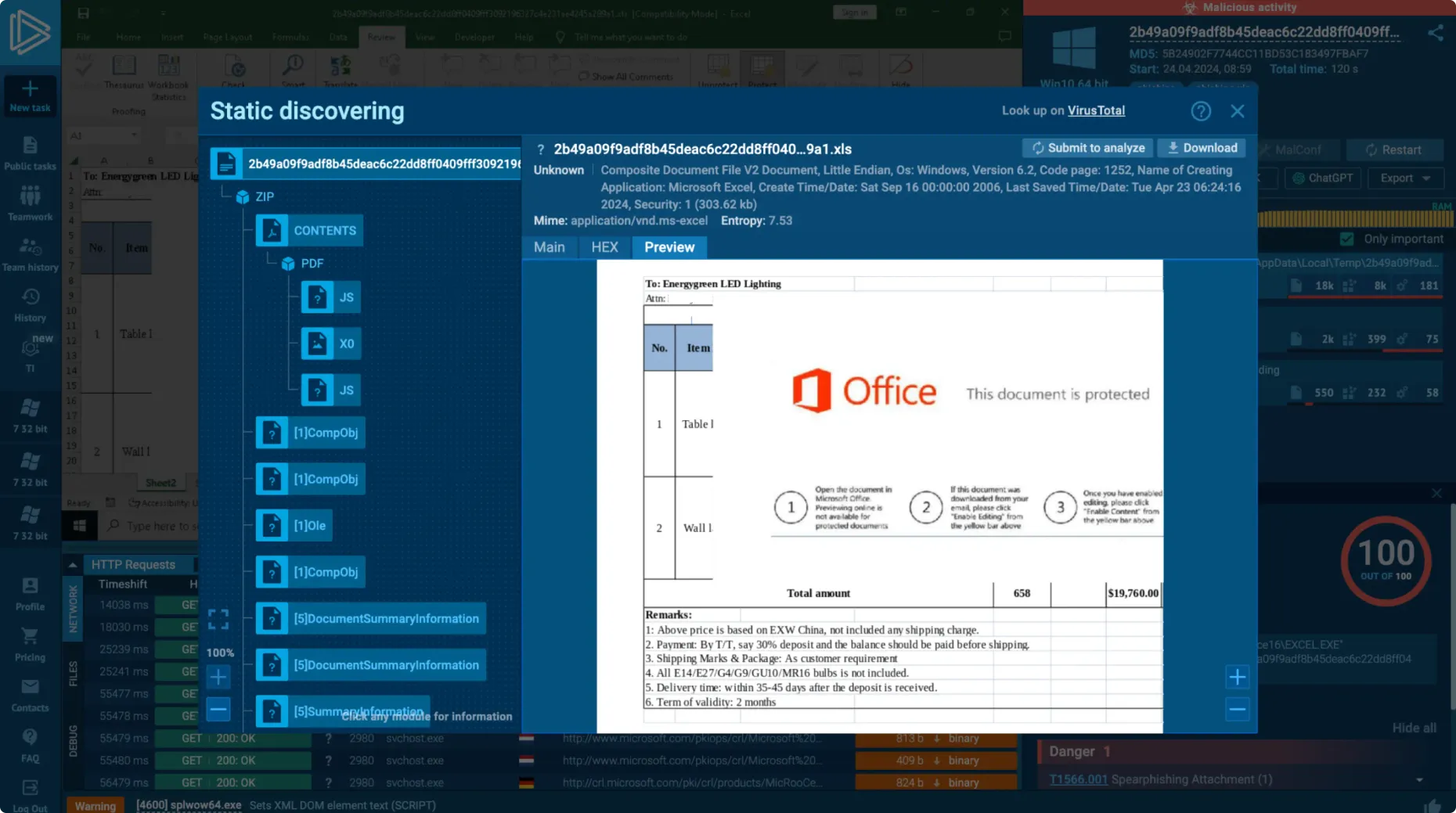Screen dimensions: 1456x813
Task: Switch to the HEX tab
Action: [x=604, y=247]
